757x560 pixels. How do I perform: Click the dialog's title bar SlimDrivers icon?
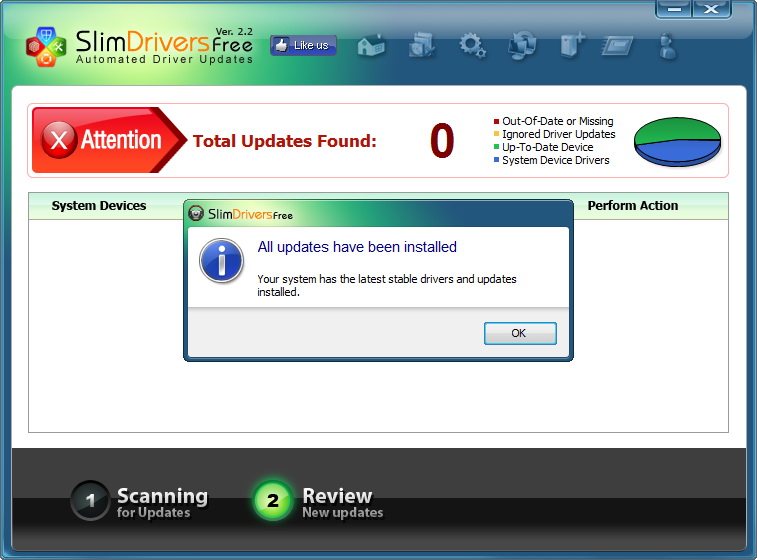tap(196, 213)
